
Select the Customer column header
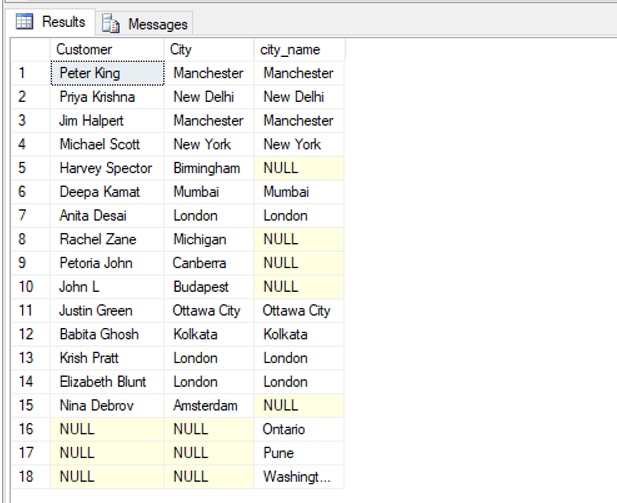point(107,50)
